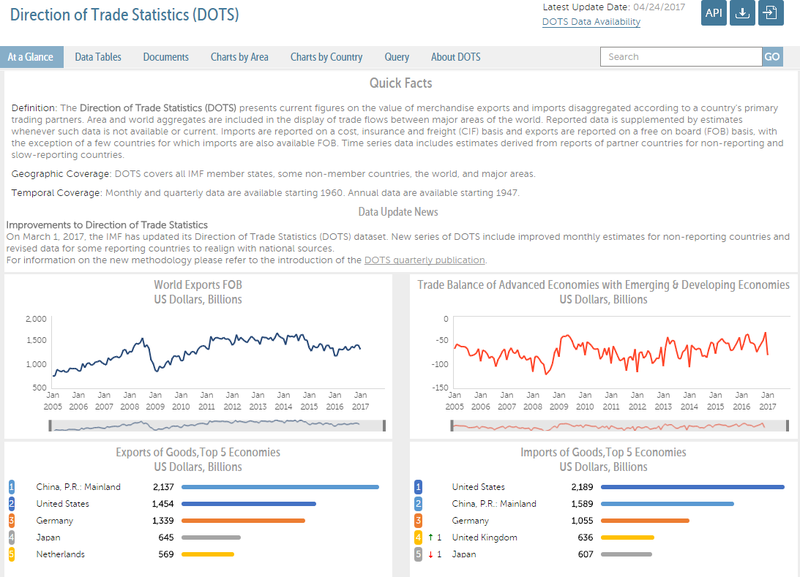Viewport: 800px width, 577px height.
Task: Switch to Charts by Country tab
Action: (326, 57)
